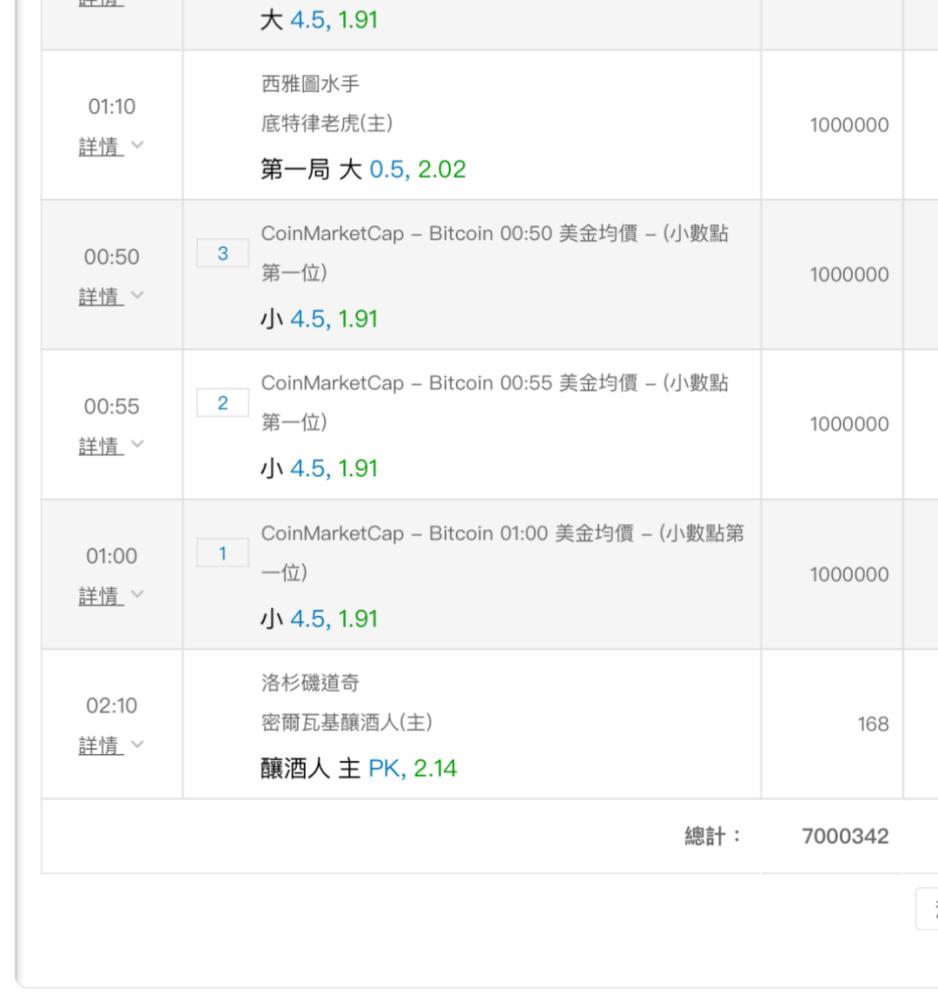Expand details chevron for 01:10 bet
This screenshot has width=938, height=1000.
[x=137, y=145]
